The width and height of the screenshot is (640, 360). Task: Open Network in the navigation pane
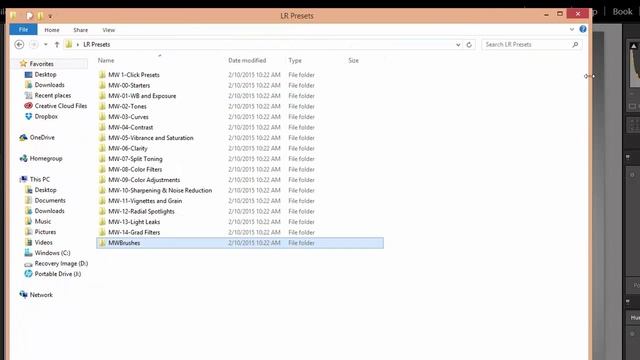(41, 295)
